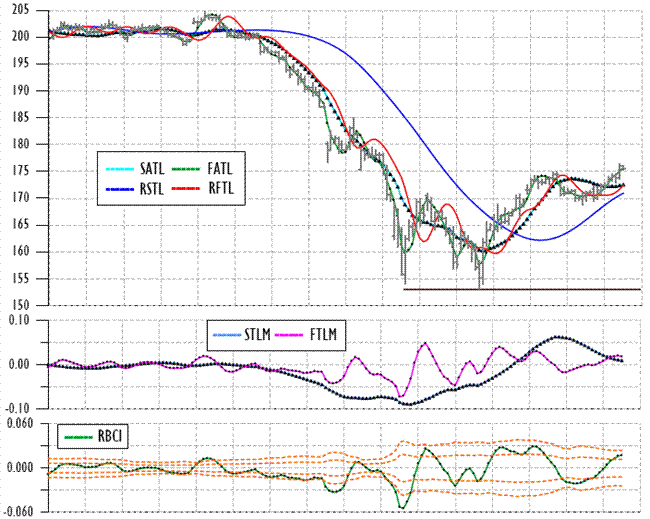Click the RFTL legend label
This screenshot has width=650, height=519.
point(221,188)
